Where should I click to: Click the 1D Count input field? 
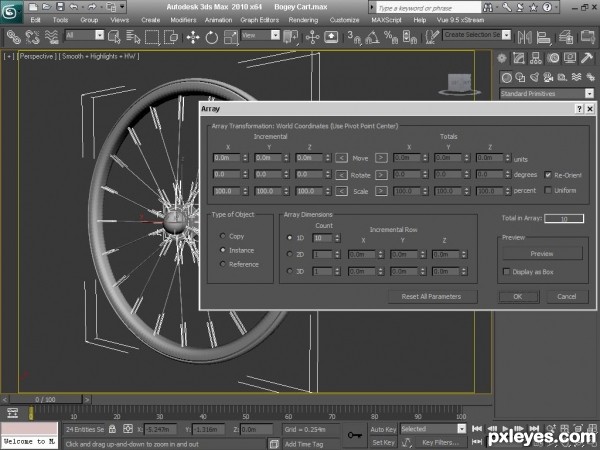point(323,238)
